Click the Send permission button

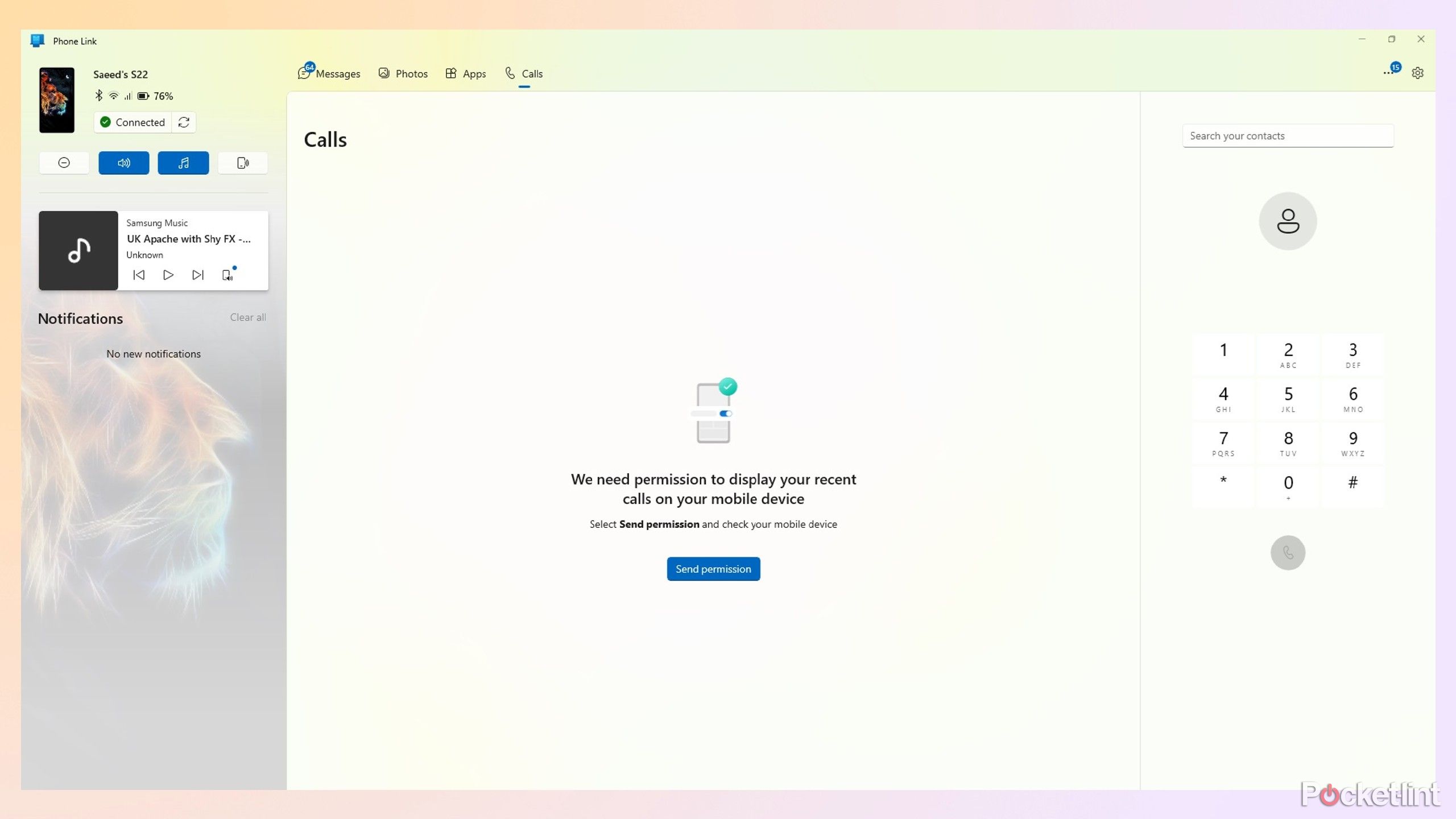713,568
